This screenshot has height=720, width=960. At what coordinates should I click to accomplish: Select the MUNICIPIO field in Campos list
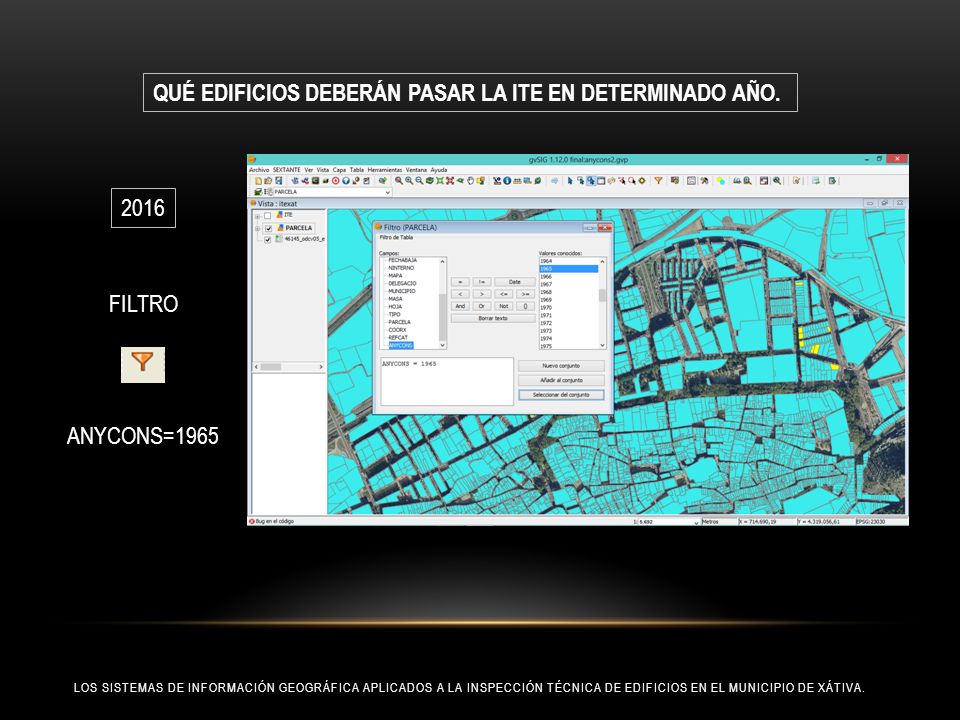click(402, 291)
